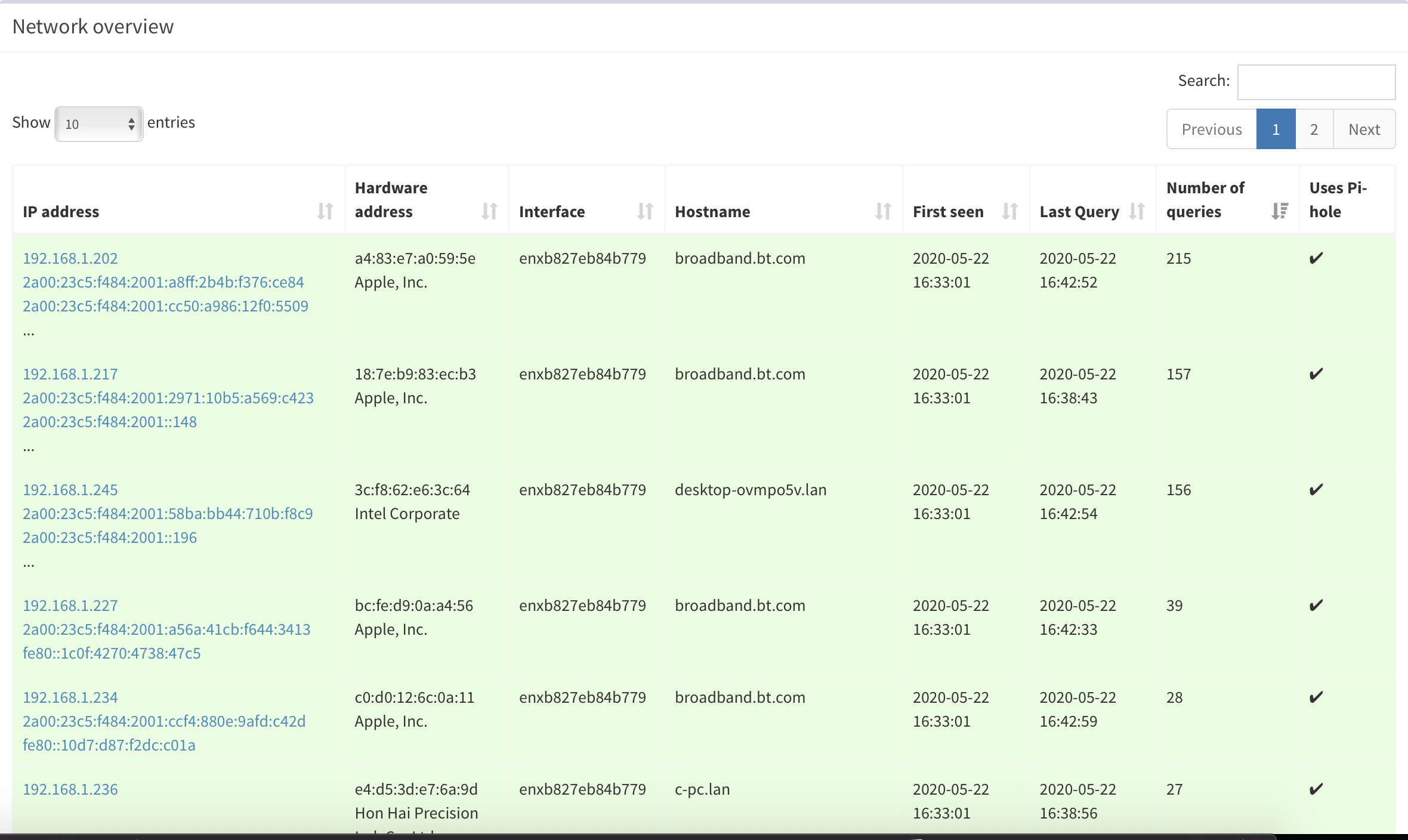The width and height of the screenshot is (1408, 840).
Task: Select hardware address a4:83:e7:a0:59:5e
Action: (x=415, y=258)
